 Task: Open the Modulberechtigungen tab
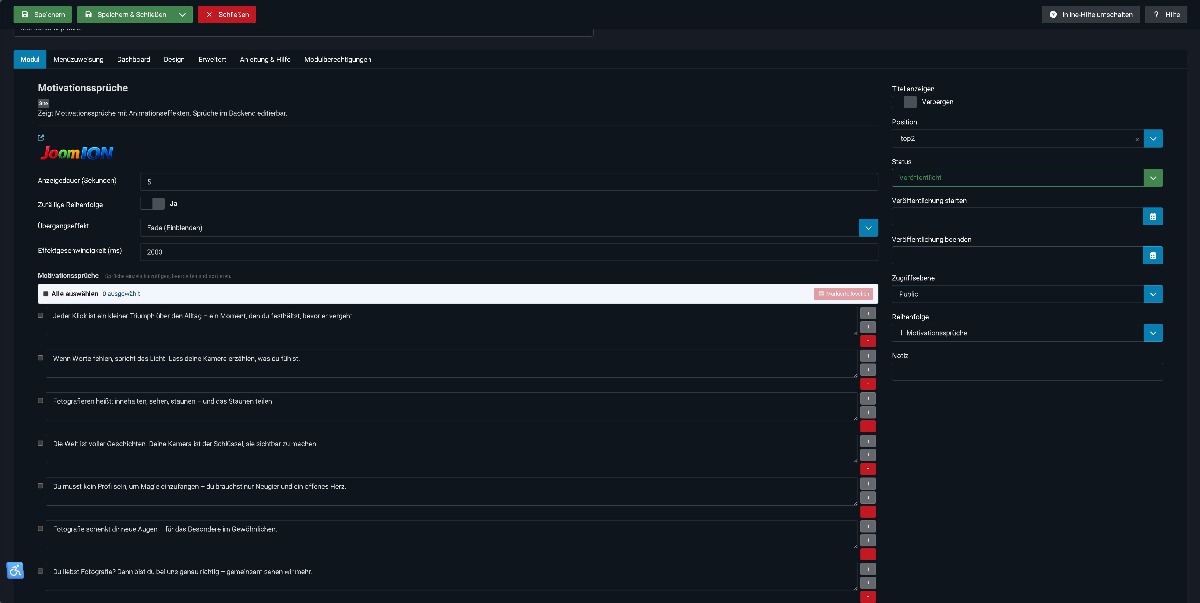338,60
